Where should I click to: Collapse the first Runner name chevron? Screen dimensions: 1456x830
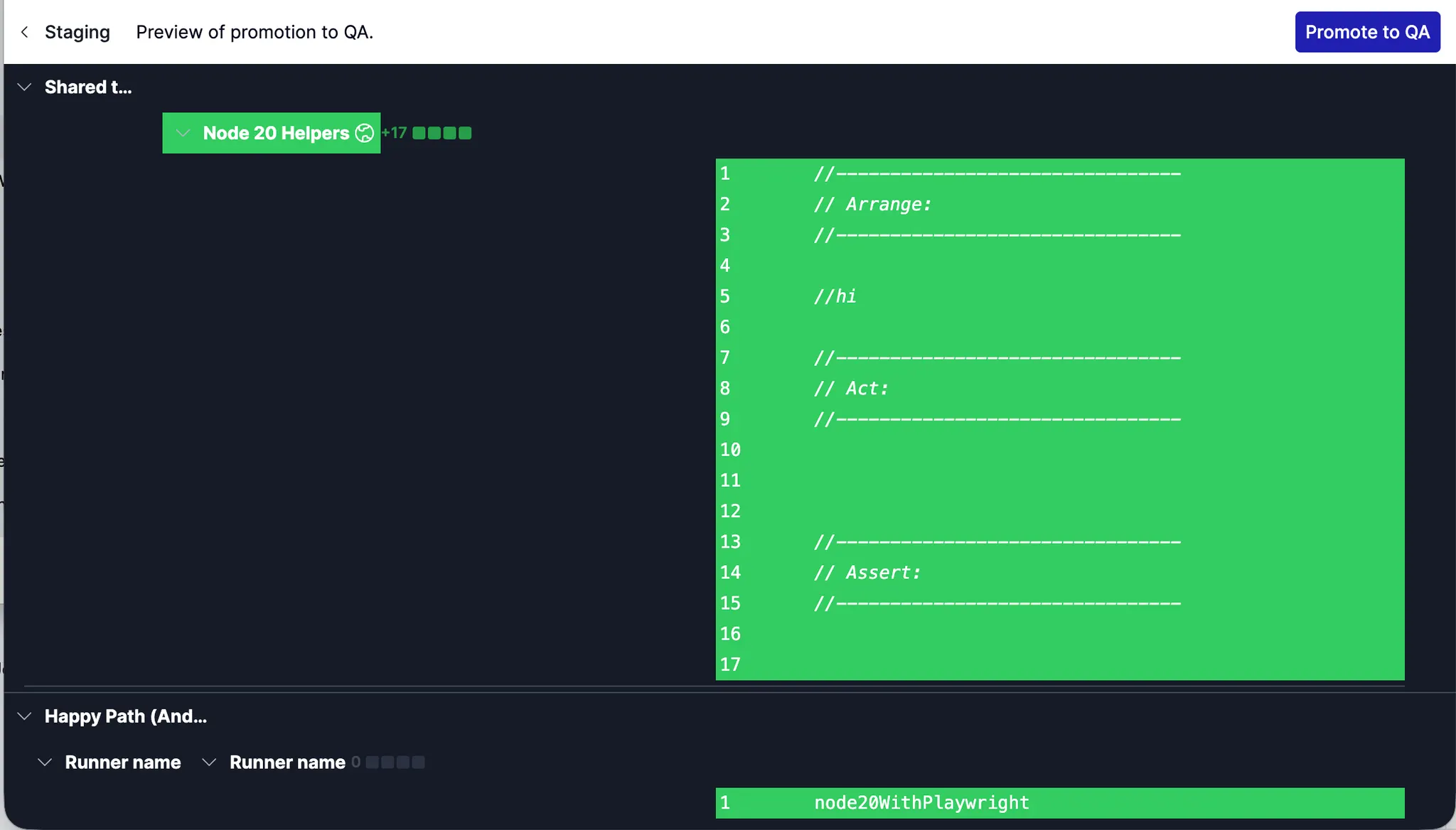pyautogui.click(x=44, y=762)
